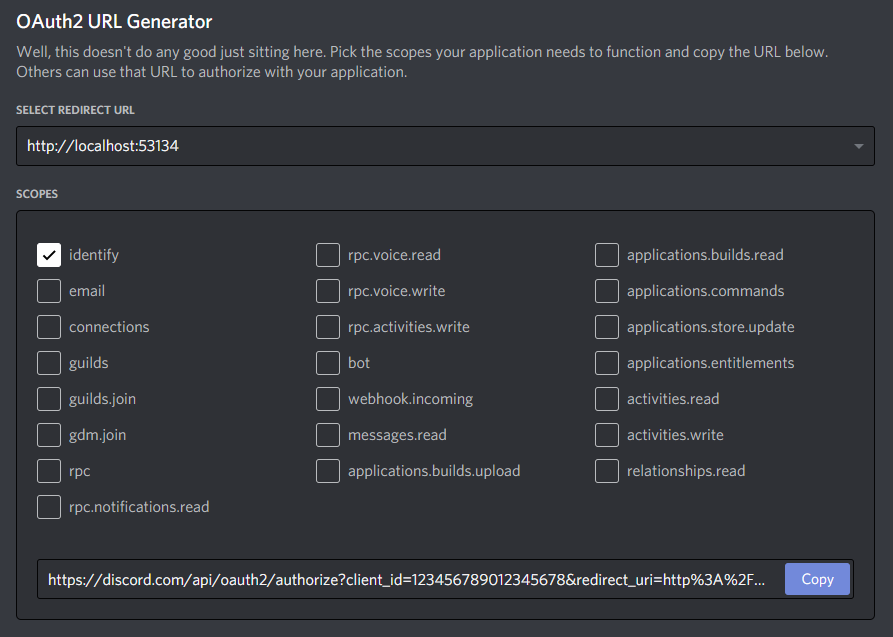Enable rpc.voice.write scope
The height and width of the screenshot is (637, 893).
tap(328, 291)
